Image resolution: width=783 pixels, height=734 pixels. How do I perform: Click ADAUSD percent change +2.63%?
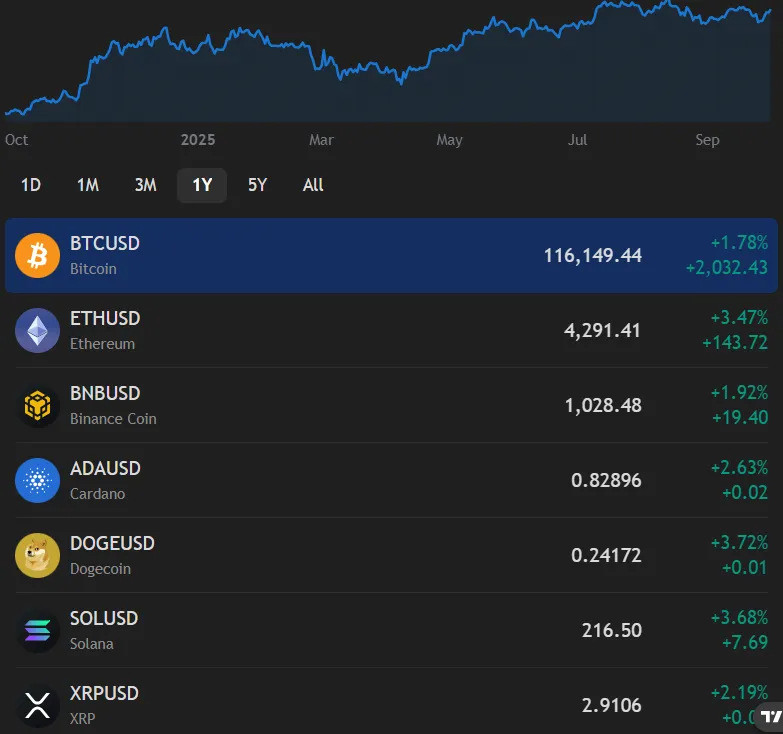coord(738,467)
